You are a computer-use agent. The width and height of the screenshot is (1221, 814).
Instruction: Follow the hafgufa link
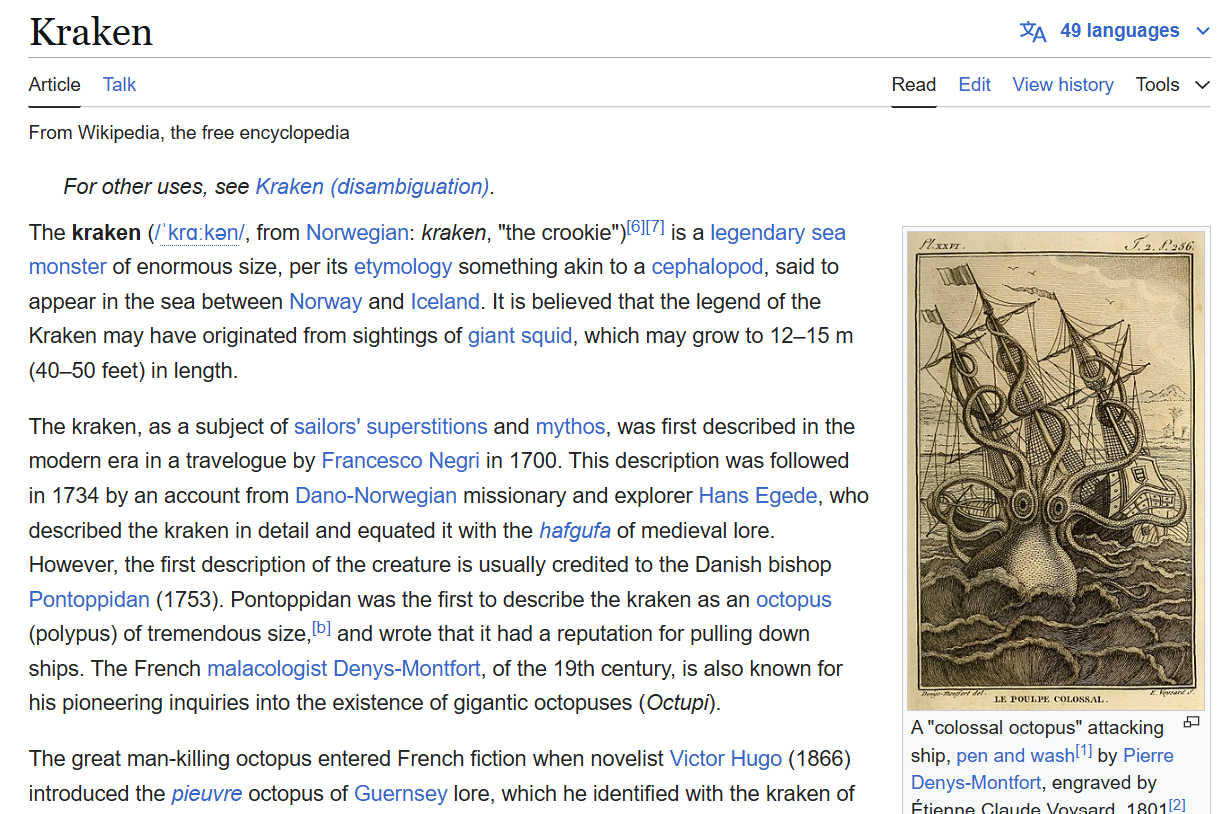(575, 530)
